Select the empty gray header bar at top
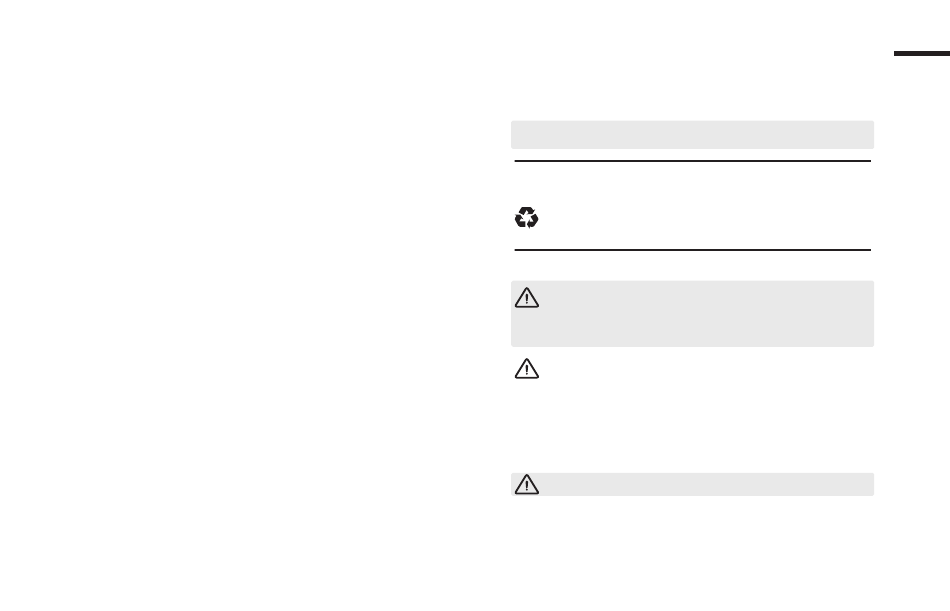Screen dimensions: 950x611 [692, 135]
